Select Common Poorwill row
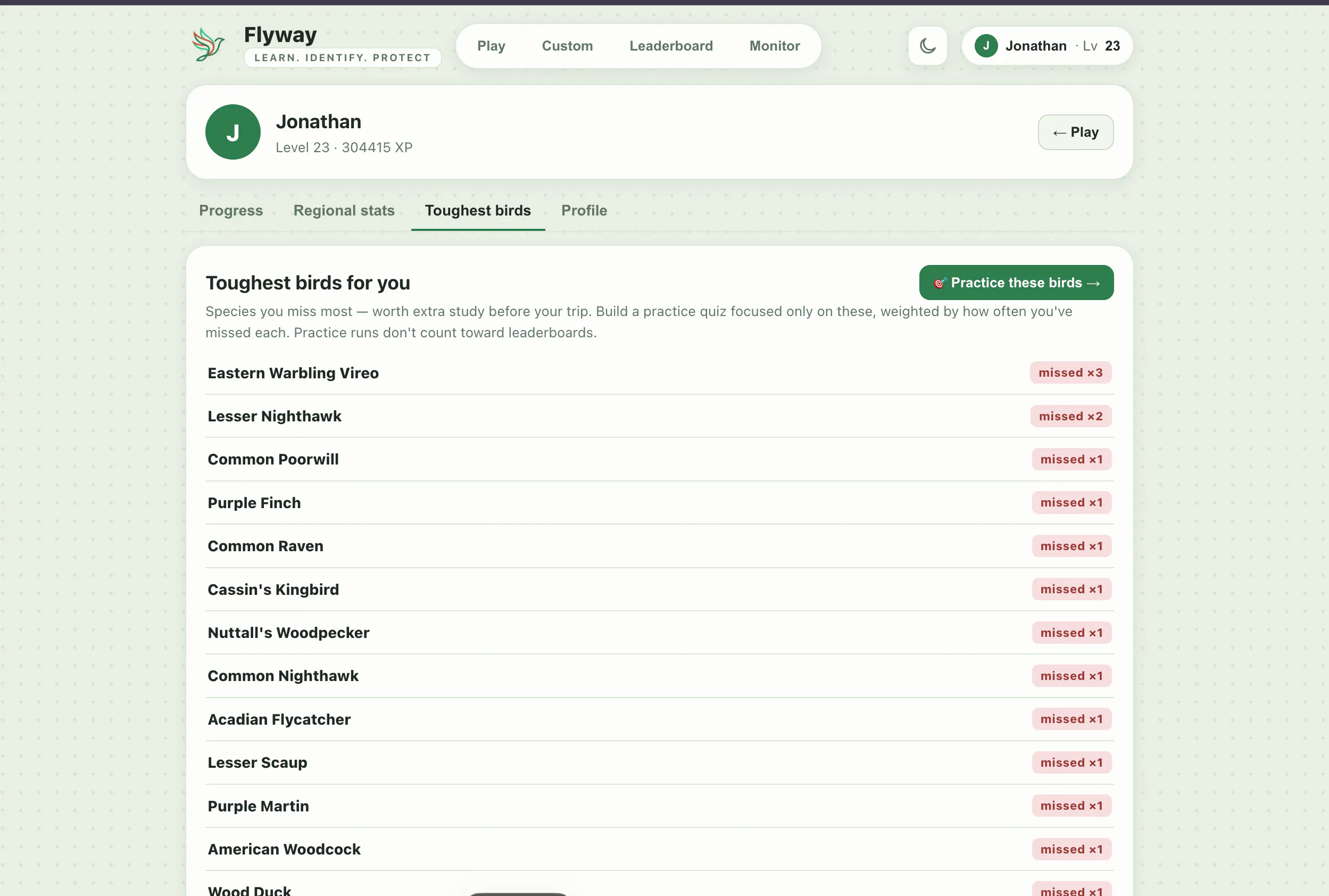The height and width of the screenshot is (896, 1329). 659,459
